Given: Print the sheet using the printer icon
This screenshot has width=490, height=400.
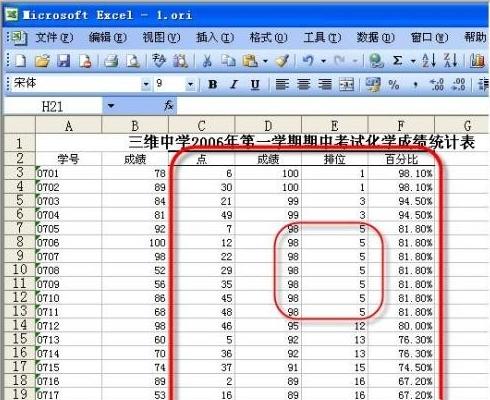Looking at the screenshot, I should pos(111,61).
